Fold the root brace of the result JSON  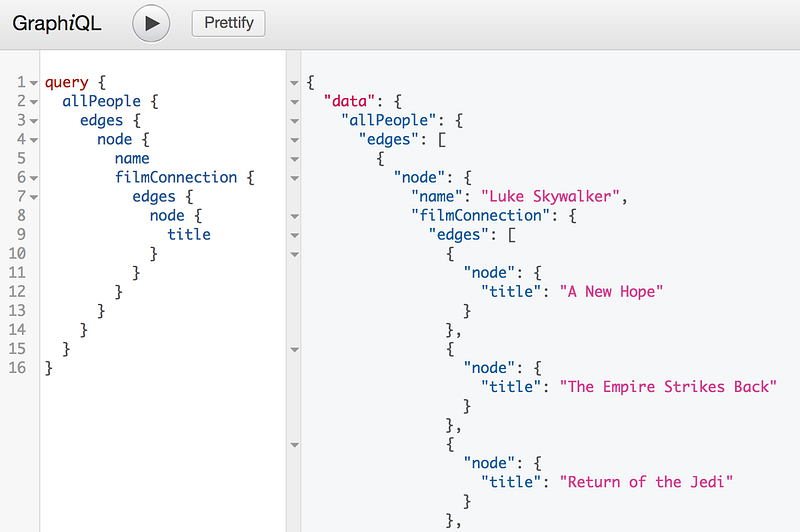294,83
